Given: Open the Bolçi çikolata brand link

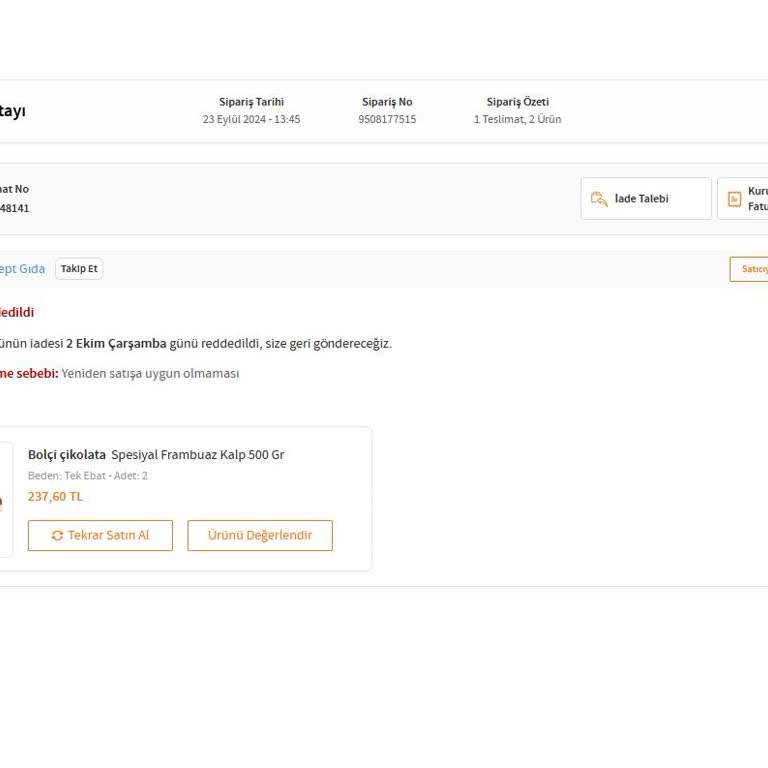Looking at the screenshot, I should 67,454.
